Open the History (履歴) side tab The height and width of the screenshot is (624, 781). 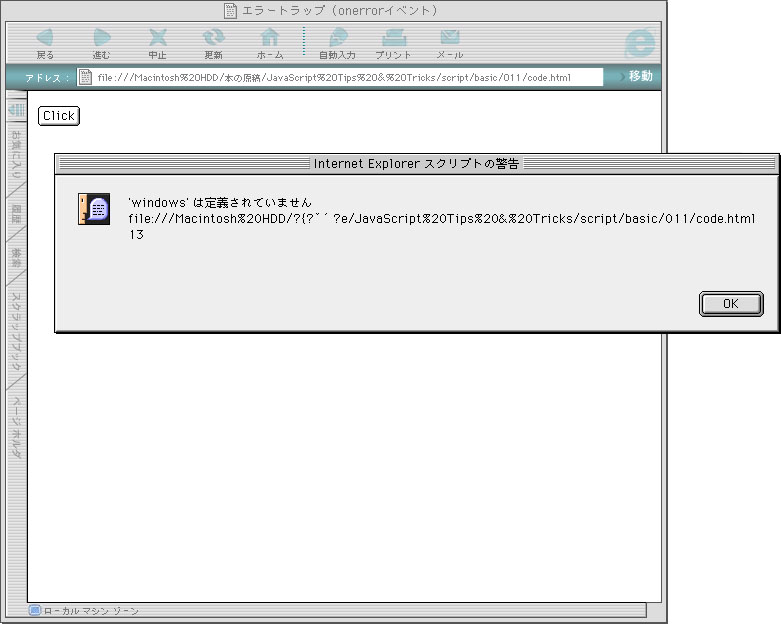[16, 214]
